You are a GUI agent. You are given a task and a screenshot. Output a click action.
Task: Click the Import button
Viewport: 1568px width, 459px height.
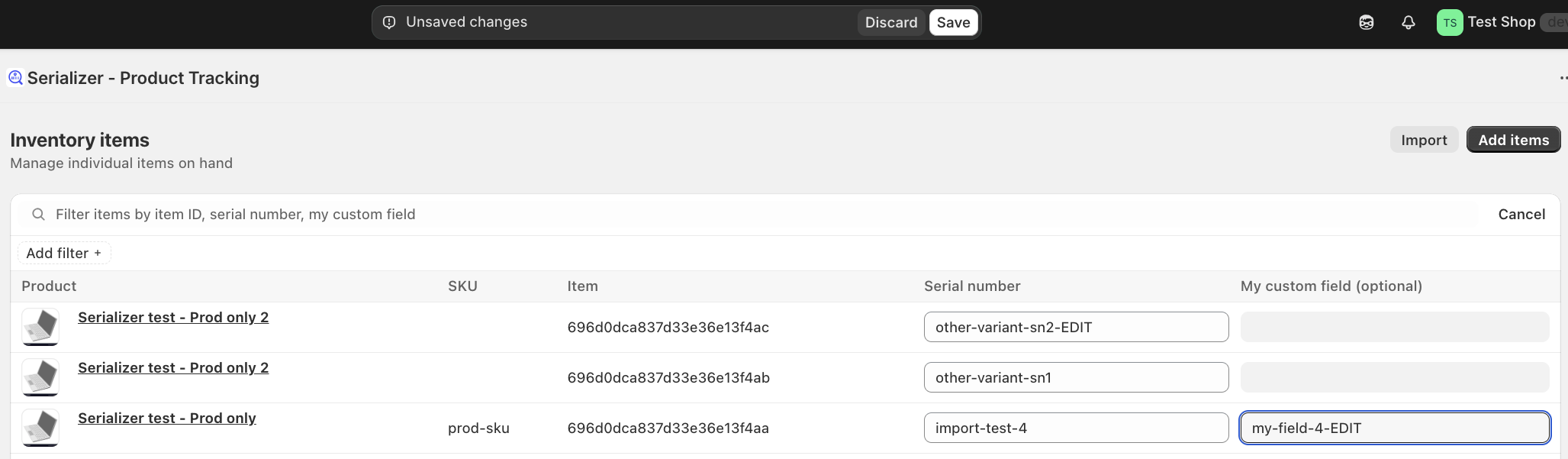pyautogui.click(x=1423, y=140)
